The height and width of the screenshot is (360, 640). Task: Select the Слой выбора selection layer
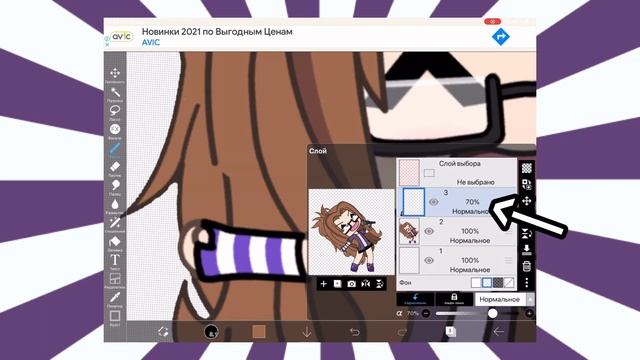coord(457,173)
